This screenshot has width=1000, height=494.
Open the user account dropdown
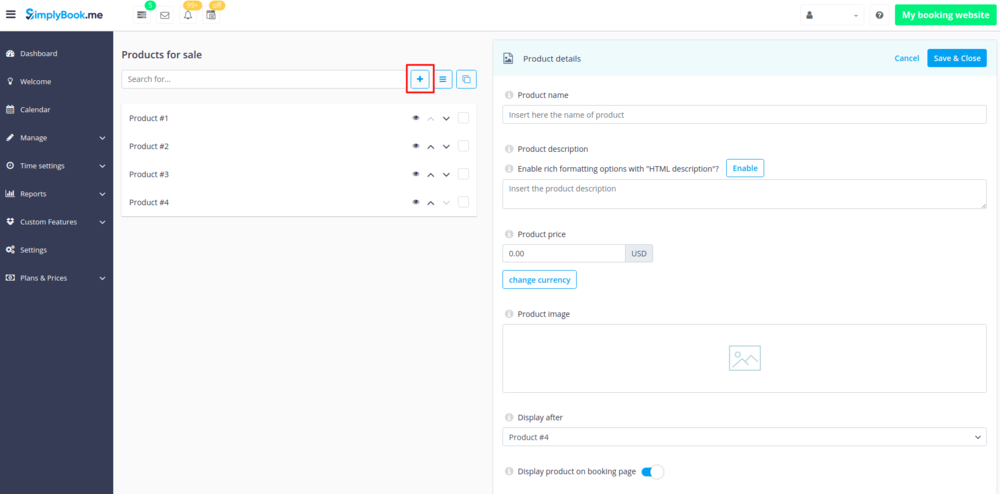(832, 16)
